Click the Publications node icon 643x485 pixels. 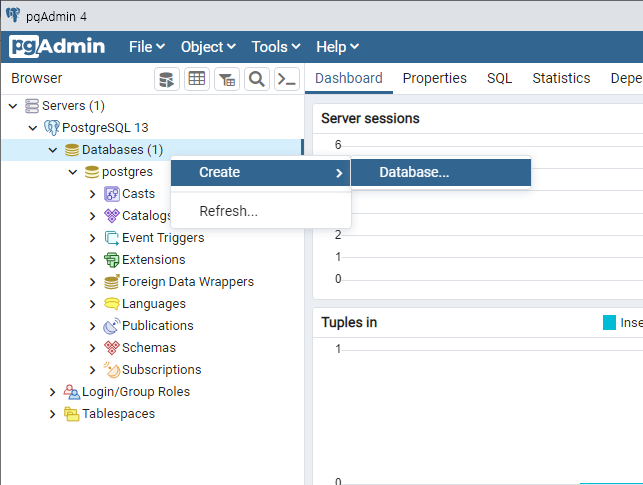tap(112, 326)
